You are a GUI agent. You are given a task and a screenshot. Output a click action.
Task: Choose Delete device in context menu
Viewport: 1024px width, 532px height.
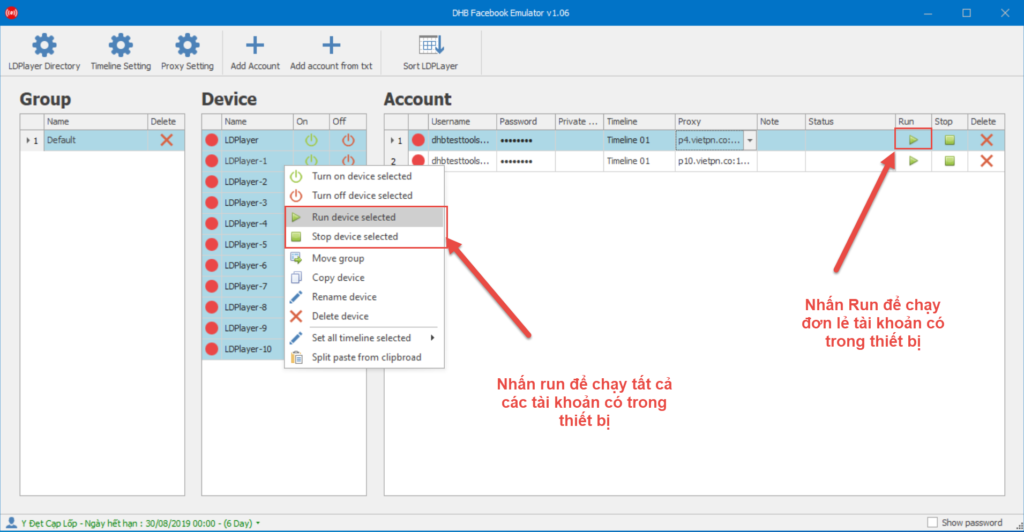(x=364, y=316)
